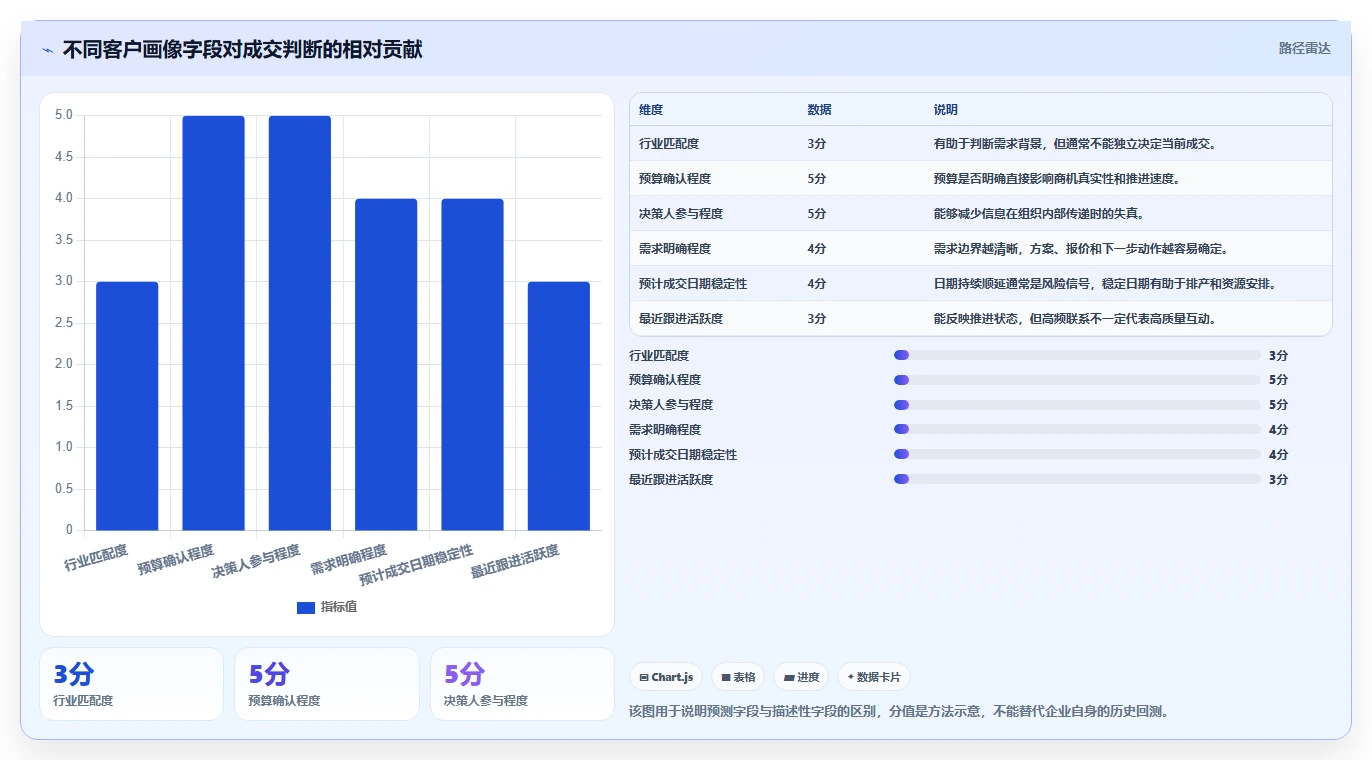
Task: Click x-axis label 需求明确程度
Action: coord(349,559)
